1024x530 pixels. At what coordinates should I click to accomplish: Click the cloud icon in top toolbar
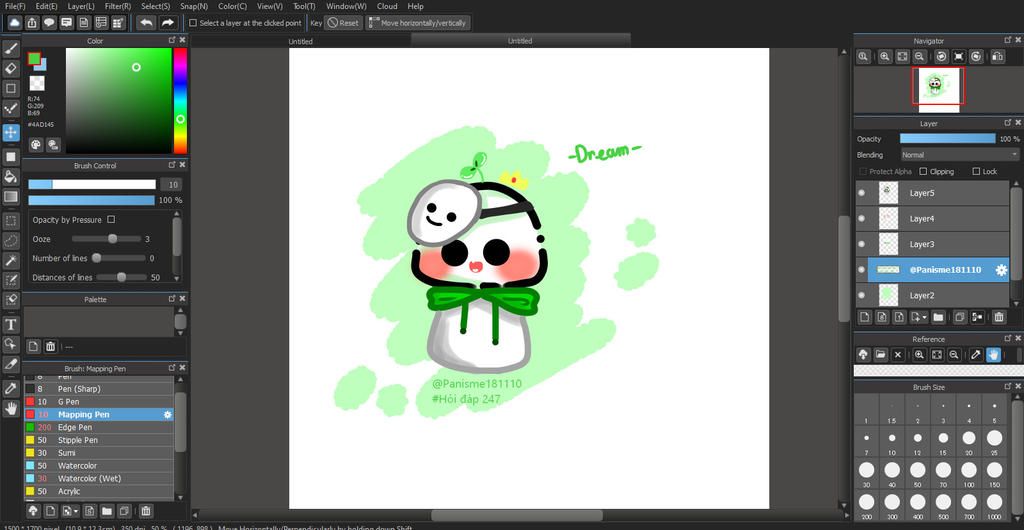[x=14, y=23]
